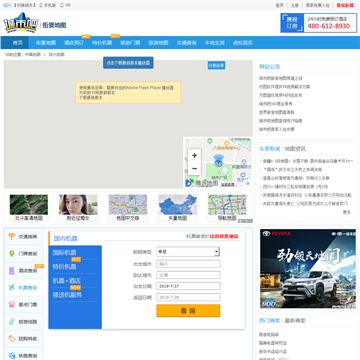Open the 虚拟现实 nav tab

coord(243,43)
